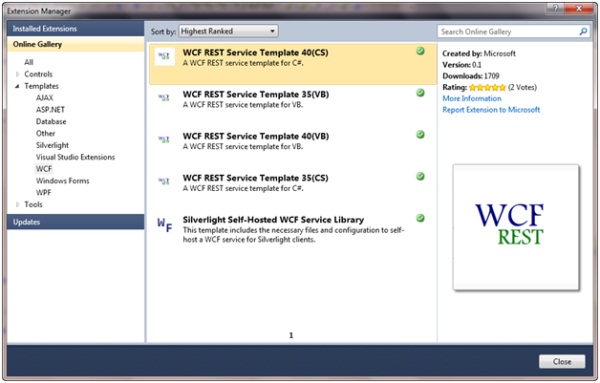Select the Other templates category
Image resolution: width=600 pixels, height=383 pixels.
click(46, 134)
